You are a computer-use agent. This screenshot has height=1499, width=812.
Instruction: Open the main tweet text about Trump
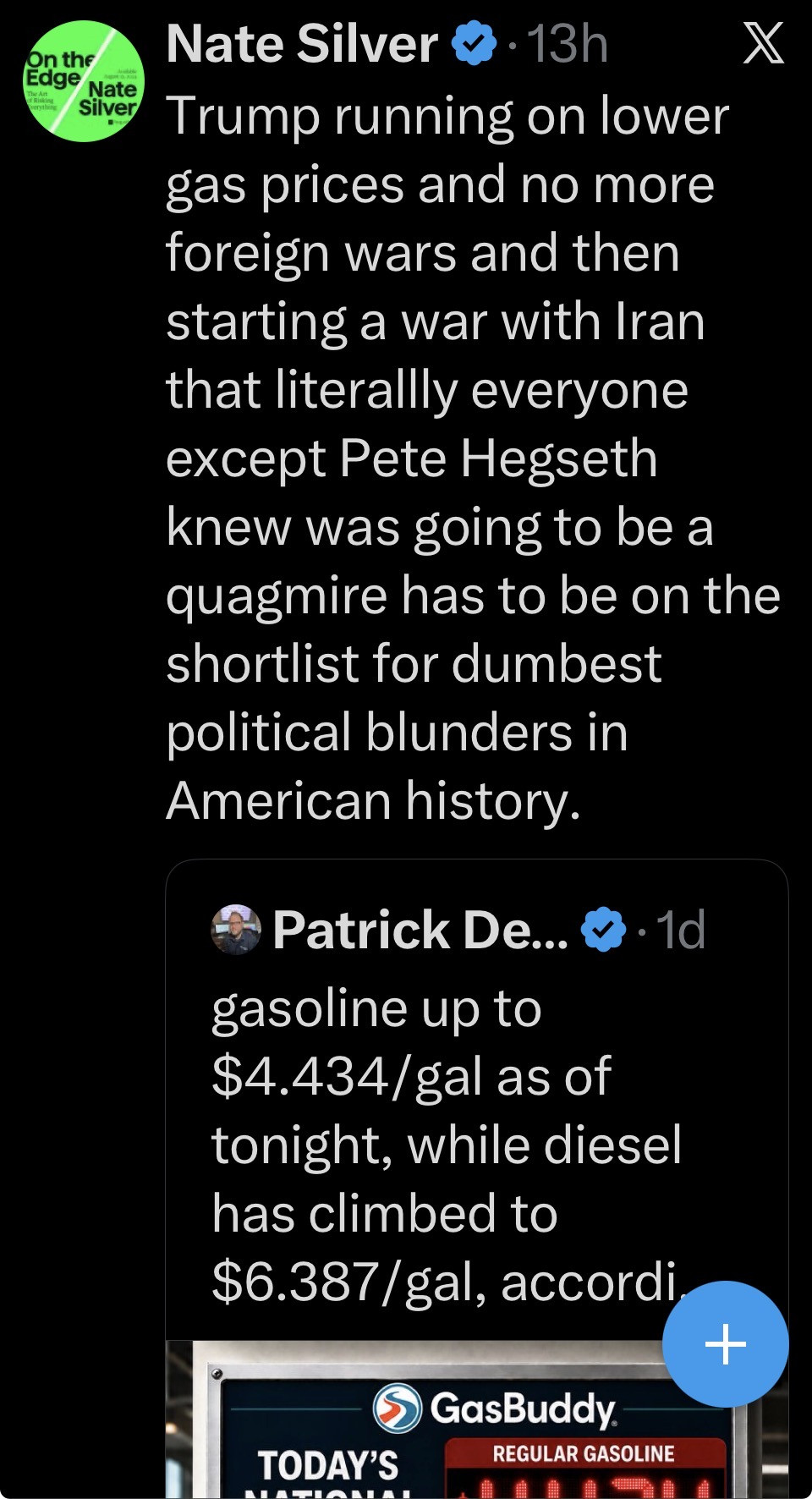(x=472, y=458)
